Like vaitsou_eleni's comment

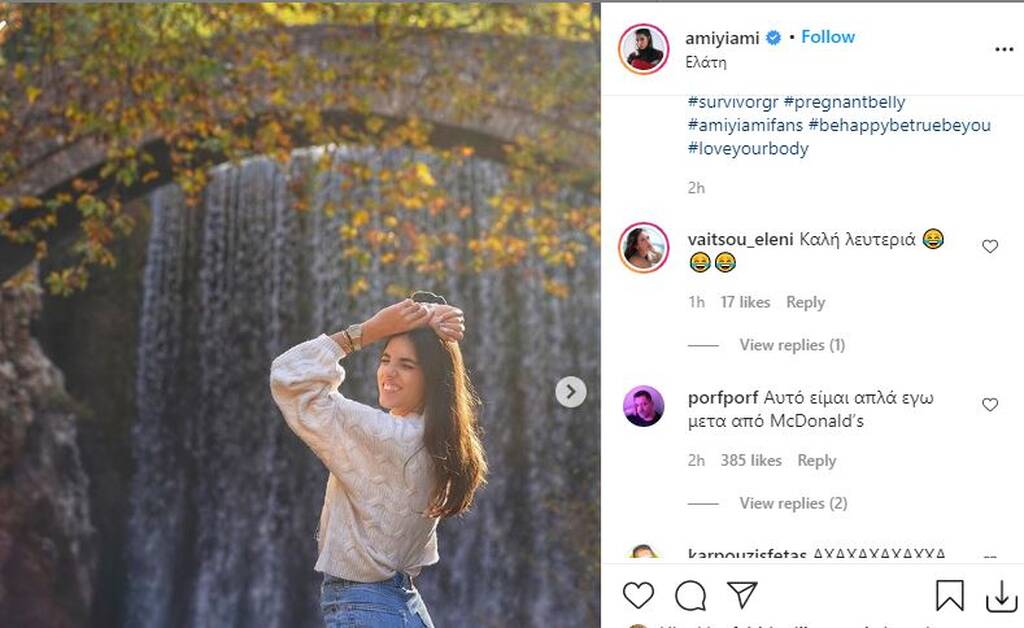coord(990,246)
